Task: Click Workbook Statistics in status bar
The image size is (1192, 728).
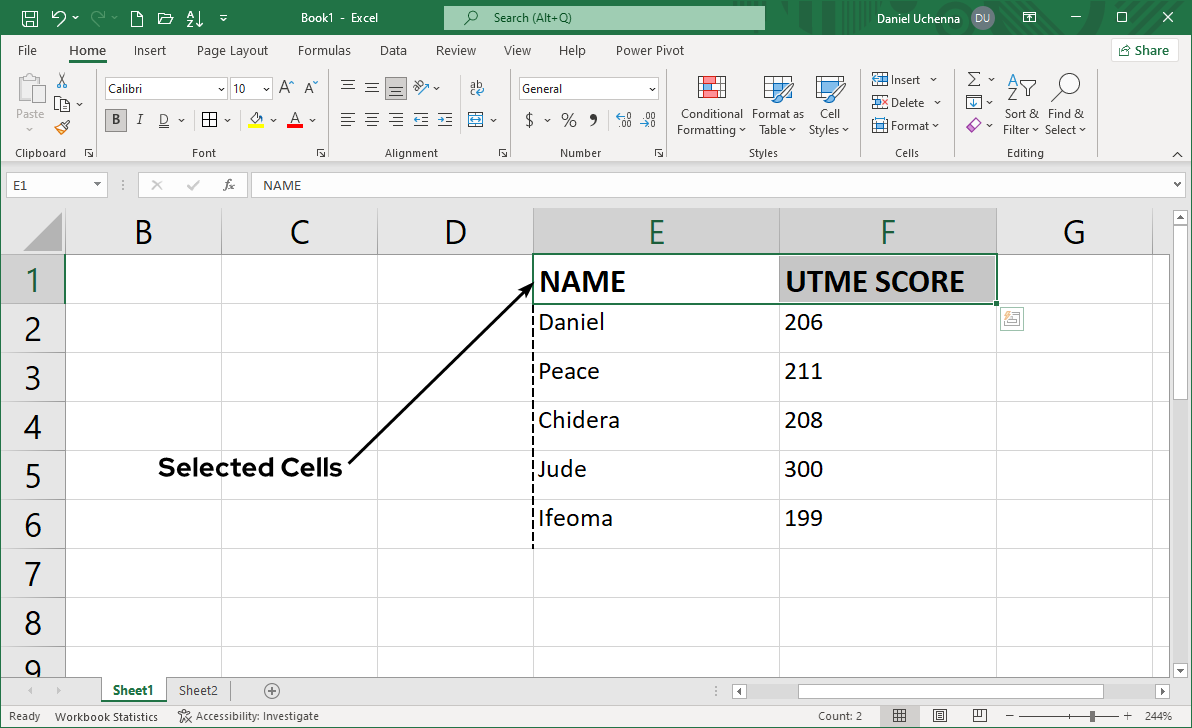Action: (106, 716)
